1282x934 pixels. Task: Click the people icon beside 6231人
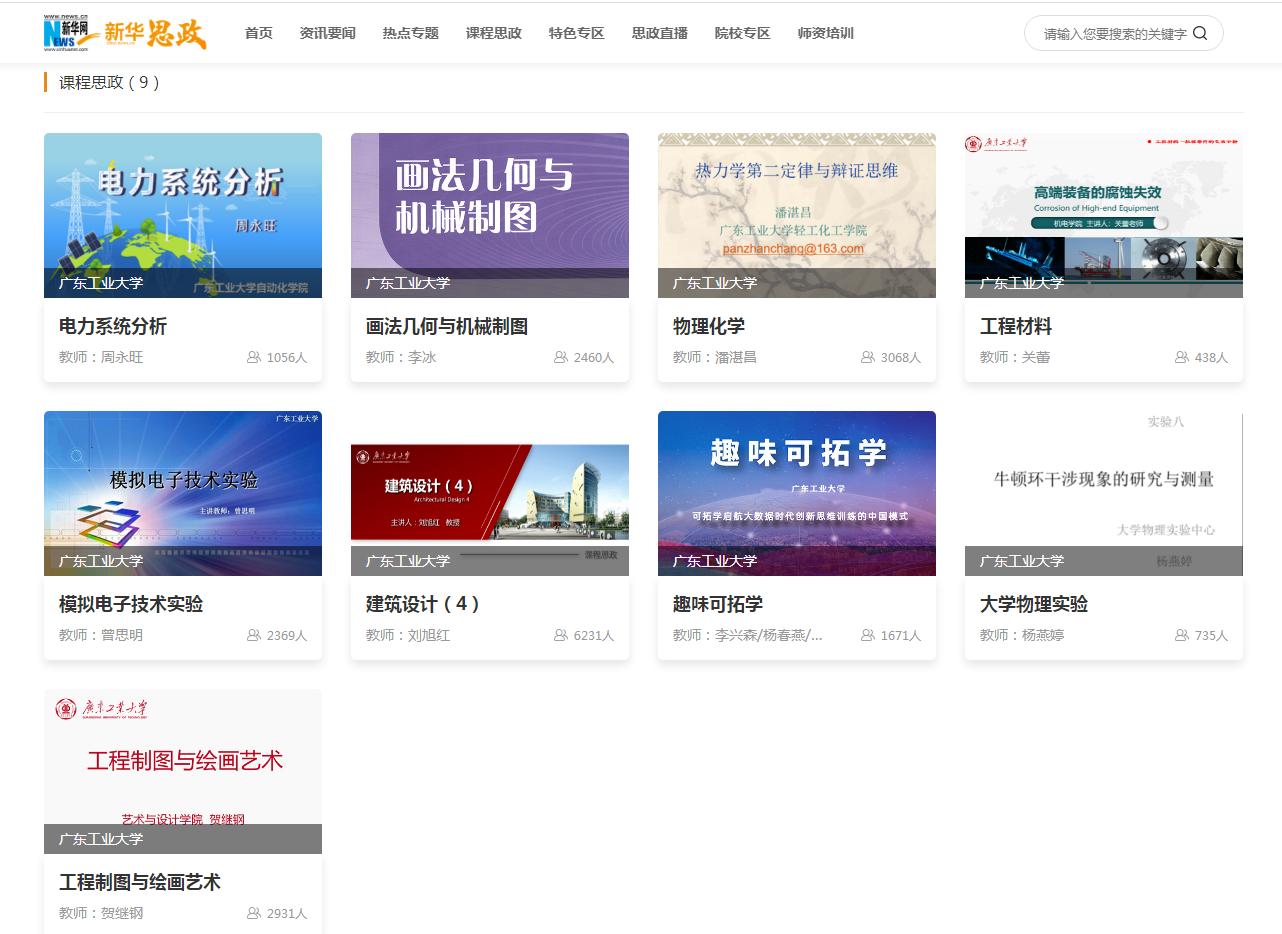[561, 635]
